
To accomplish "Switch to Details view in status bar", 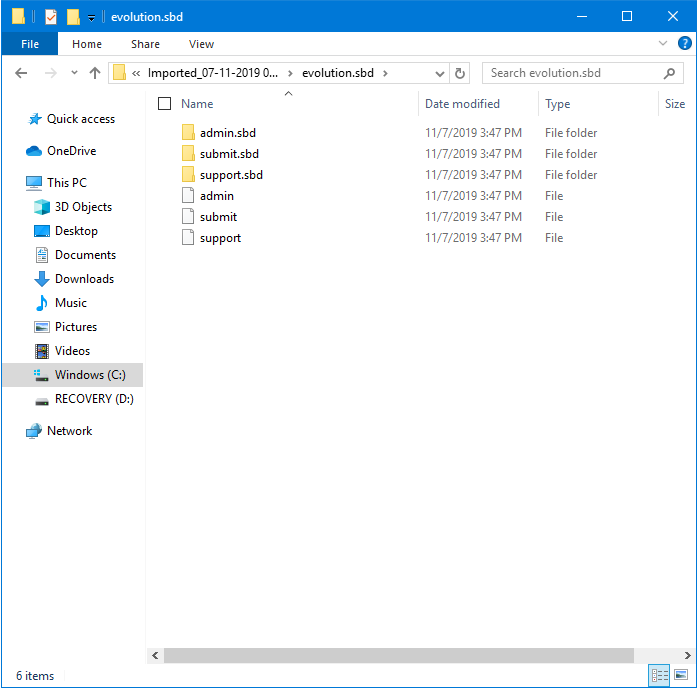I will tap(659, 676).
